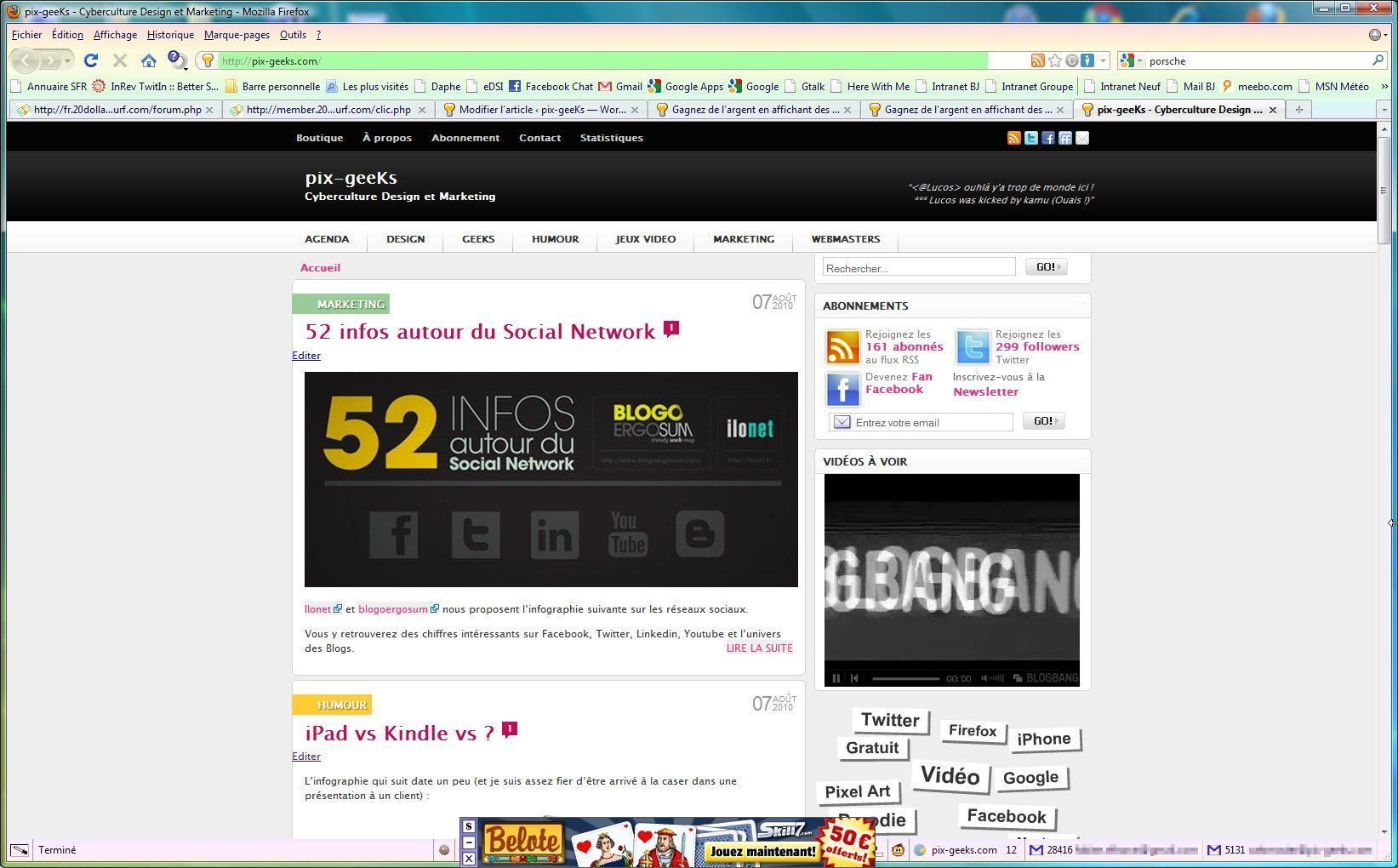Click GO! button next to Rechercher field
The image size is (1398, 868).
[x=1046, y=267]
